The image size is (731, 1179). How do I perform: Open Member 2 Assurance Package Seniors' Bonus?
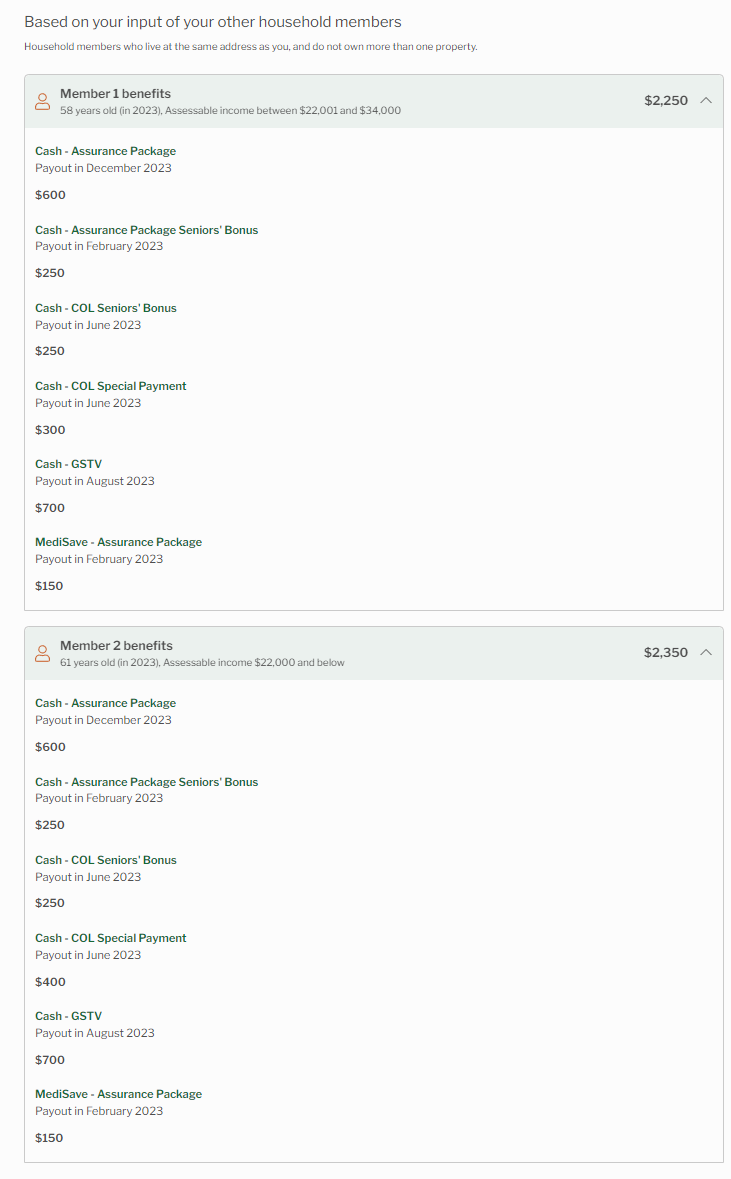tap(147, 782)
